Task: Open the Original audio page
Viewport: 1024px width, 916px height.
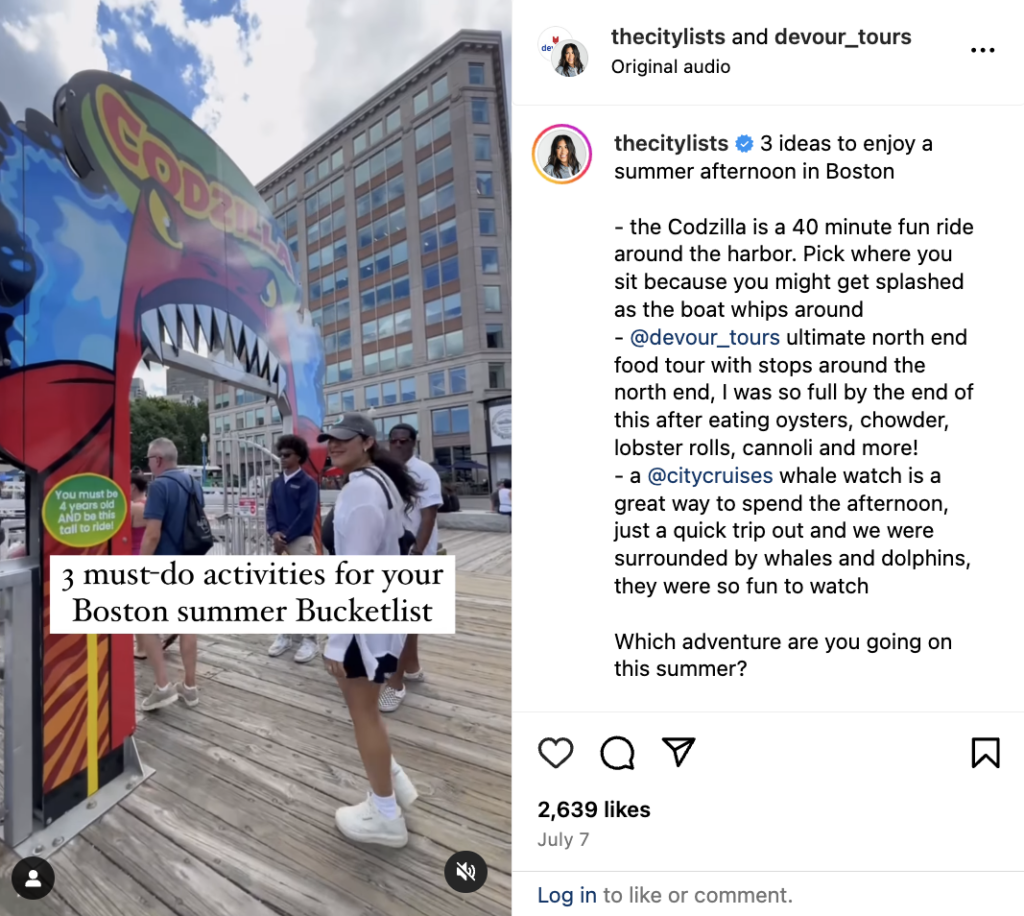Action: pyautogui.click(x=671, y=67)
